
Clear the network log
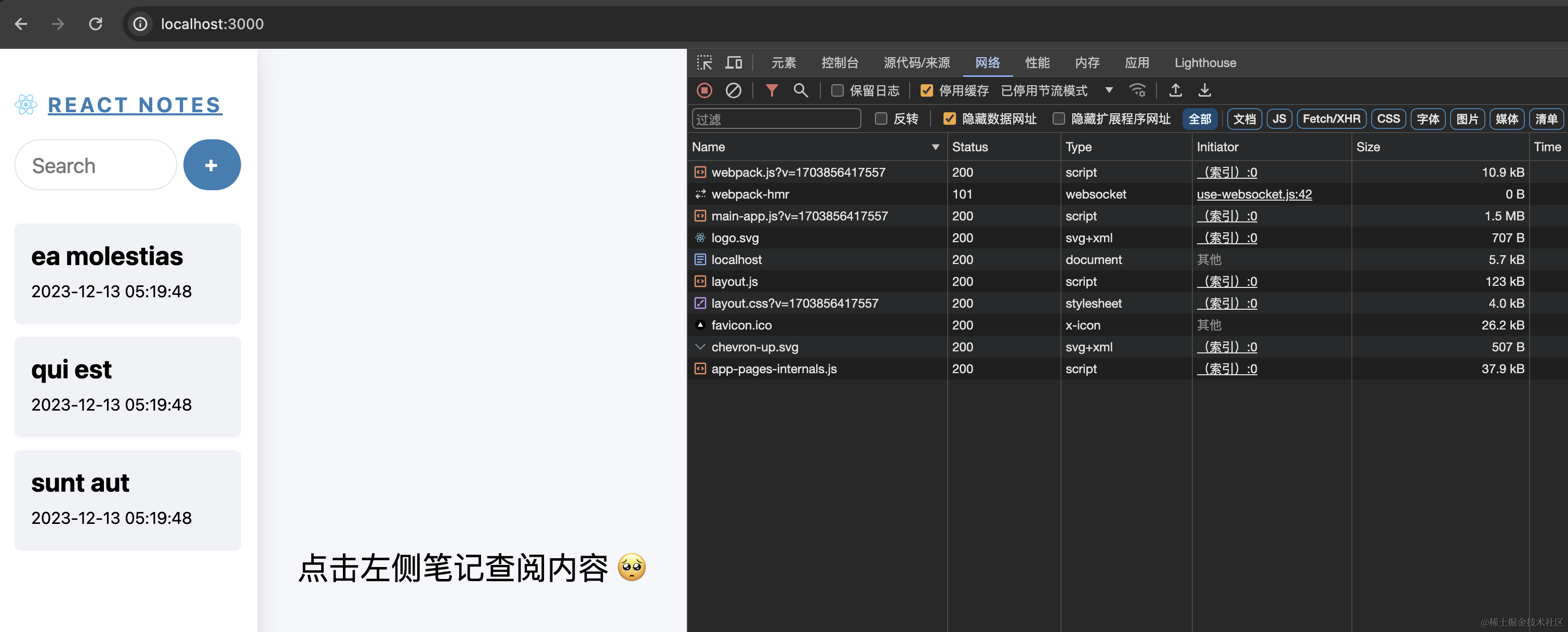[x=734, y=91]
